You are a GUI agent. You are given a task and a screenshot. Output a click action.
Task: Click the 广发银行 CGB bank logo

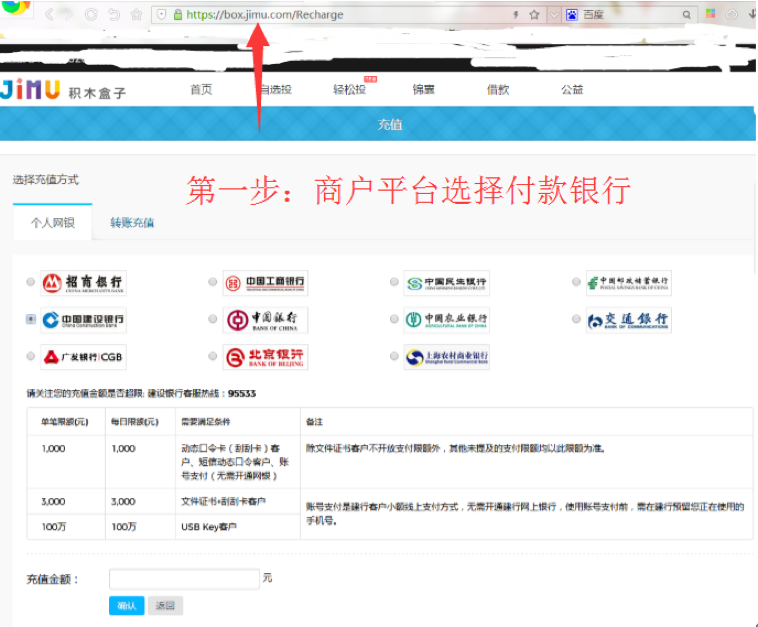(x=83, y=357)
